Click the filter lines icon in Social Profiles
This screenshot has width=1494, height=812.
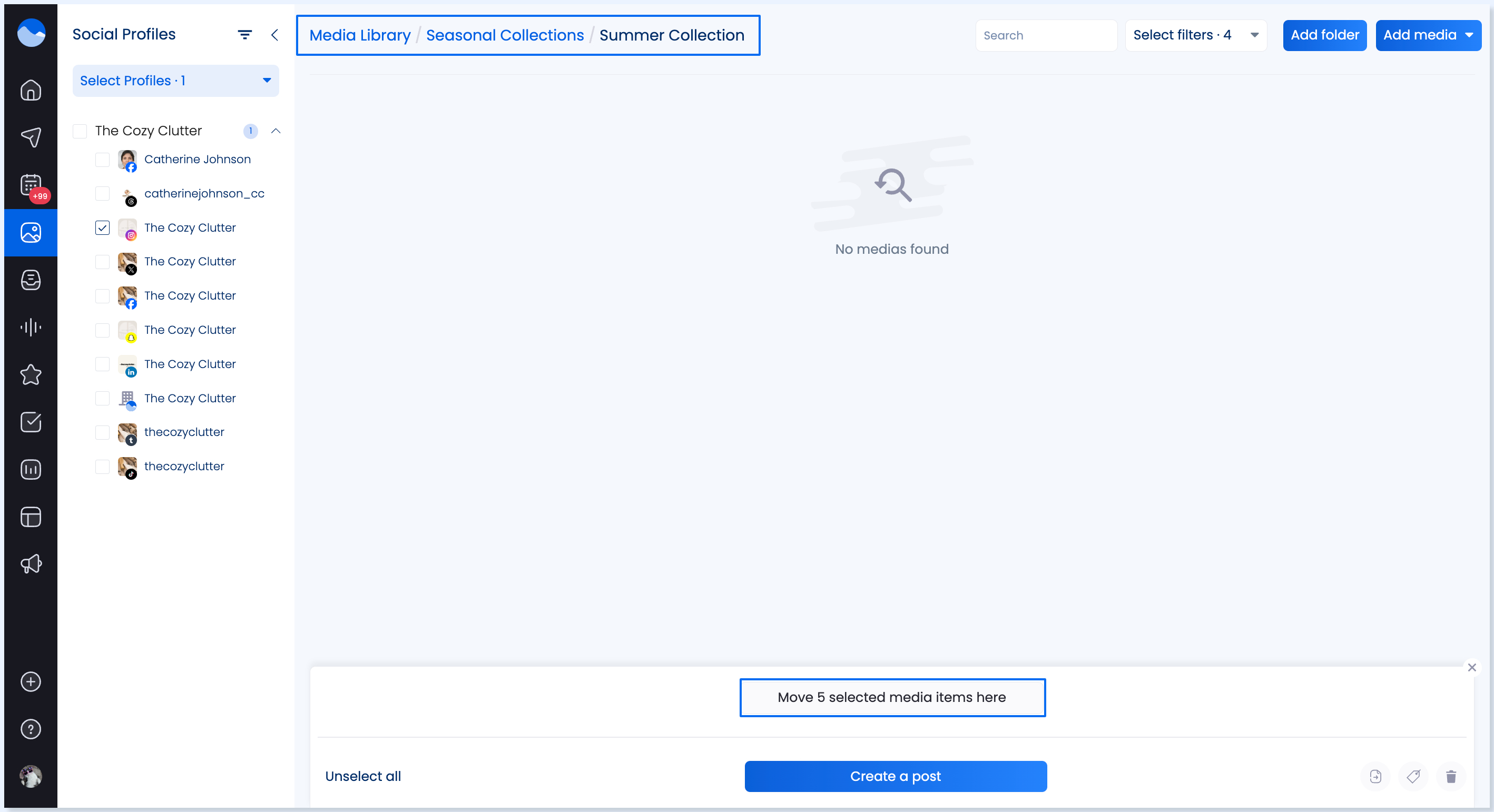coord(245,35)
